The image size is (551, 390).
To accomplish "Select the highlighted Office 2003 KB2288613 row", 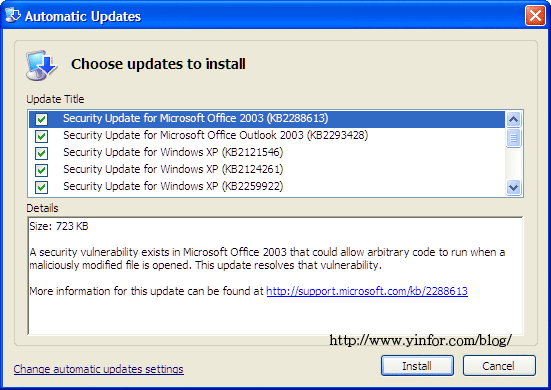I will tap(267, 119).
